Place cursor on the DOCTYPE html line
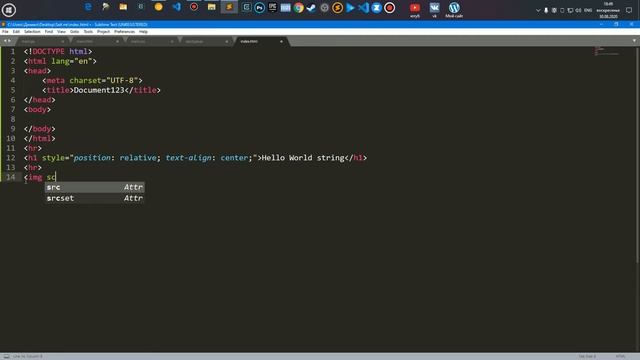This screenshot has height=360, width=640. click(x=58, y=51)
